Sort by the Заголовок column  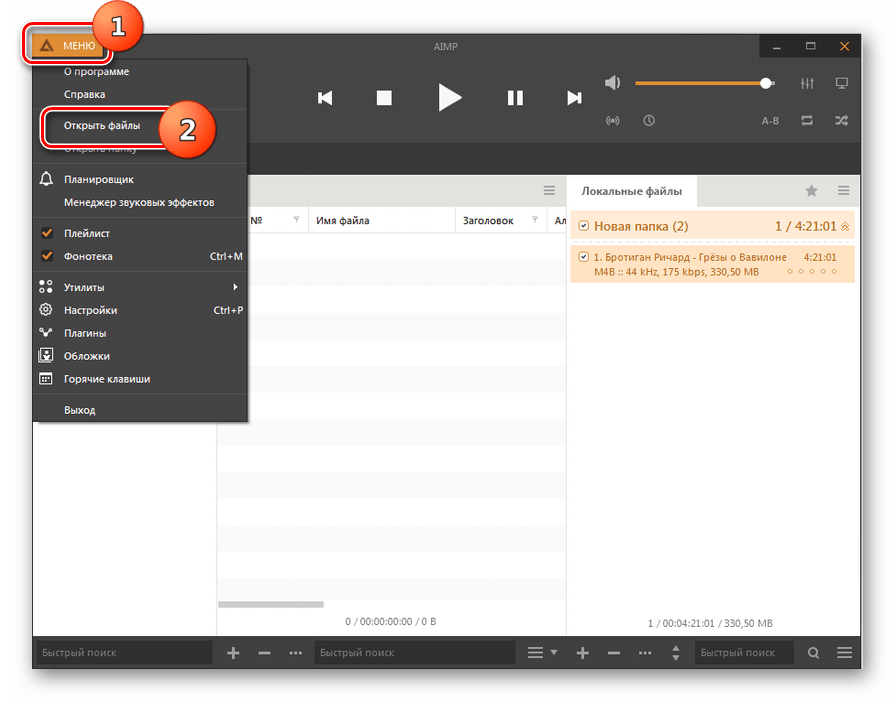pyautogui.click(x=488, y=220)
